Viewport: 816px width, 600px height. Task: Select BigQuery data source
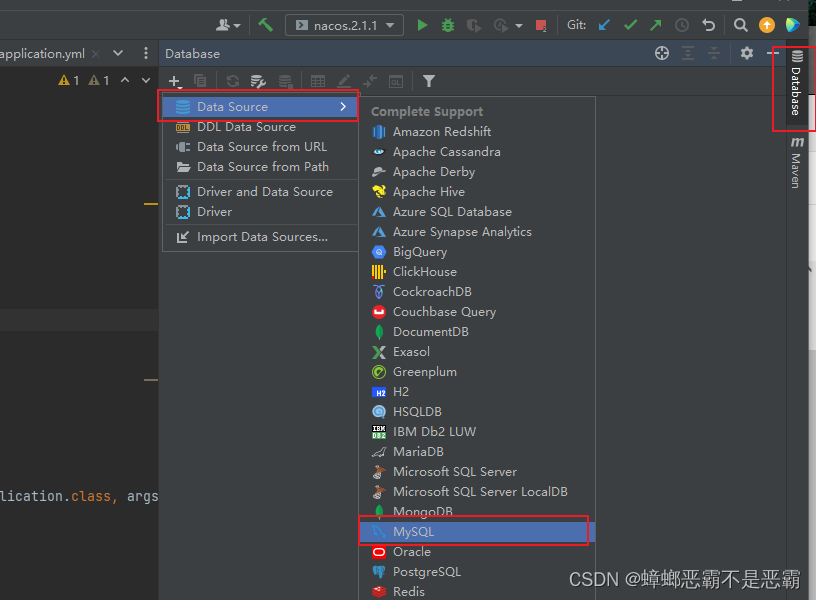tap(477, 252)
